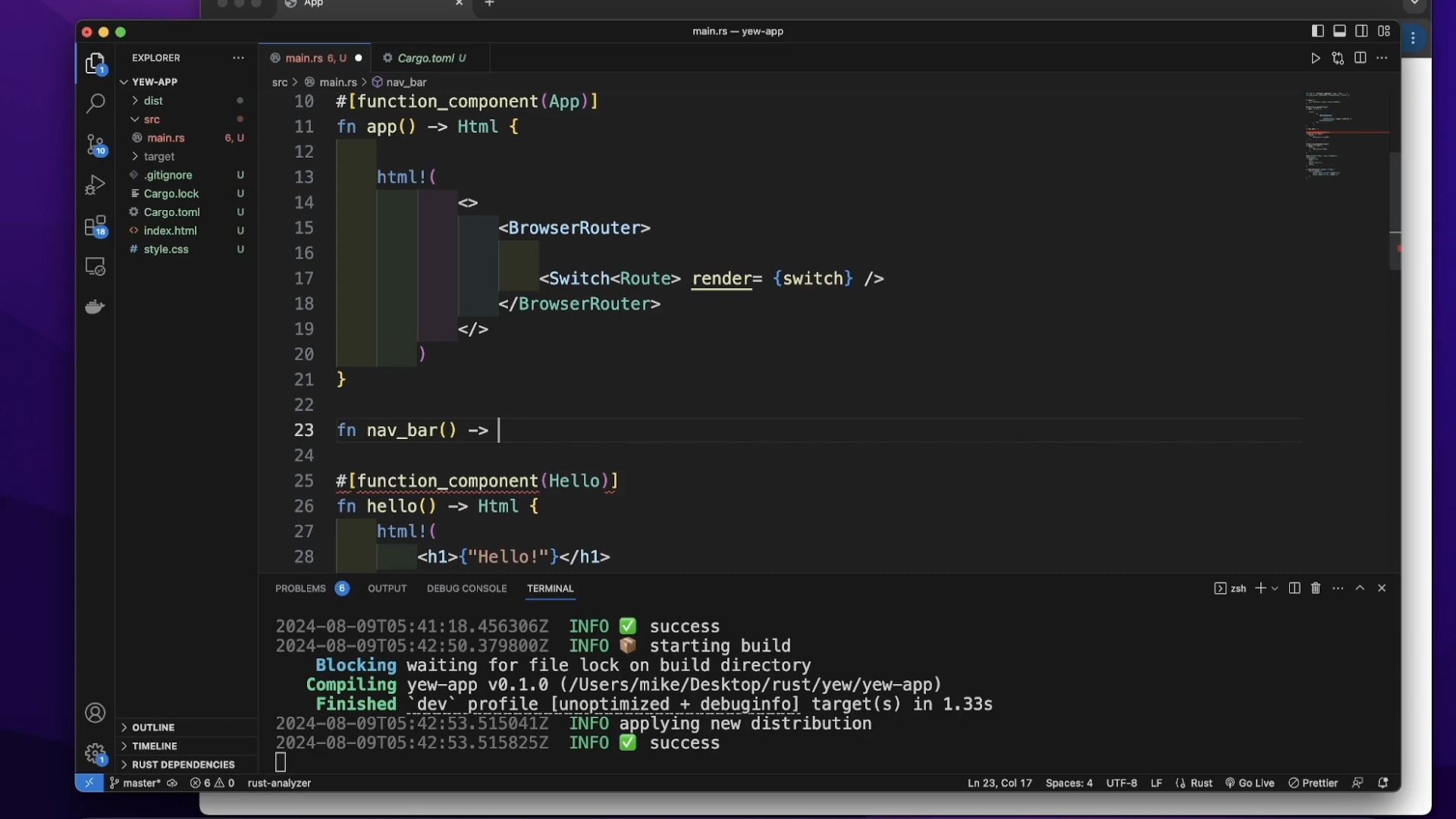Toggle the secondary side bar

coord(1362,31)
